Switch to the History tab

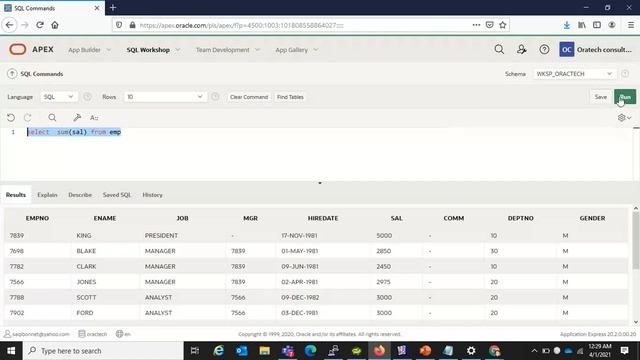click(153, 195)
